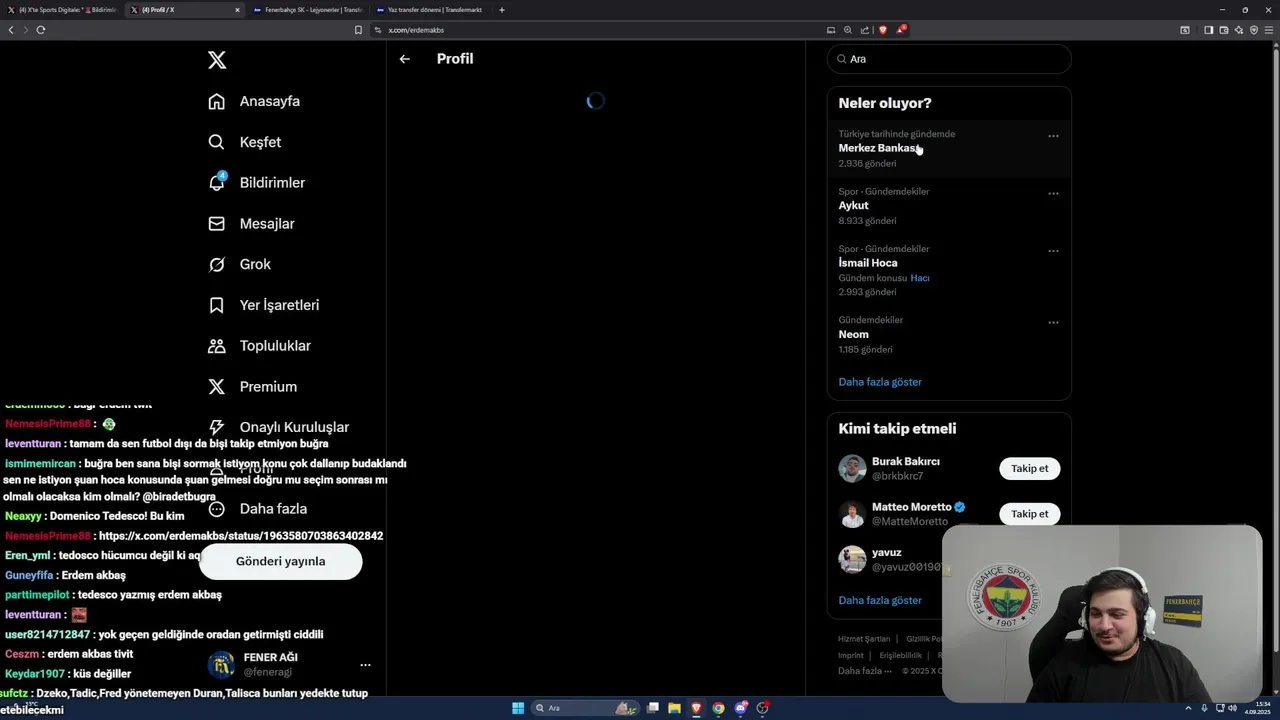Switch to Fenerbahçe SK Lejyonerler tab

pos(307,10)
